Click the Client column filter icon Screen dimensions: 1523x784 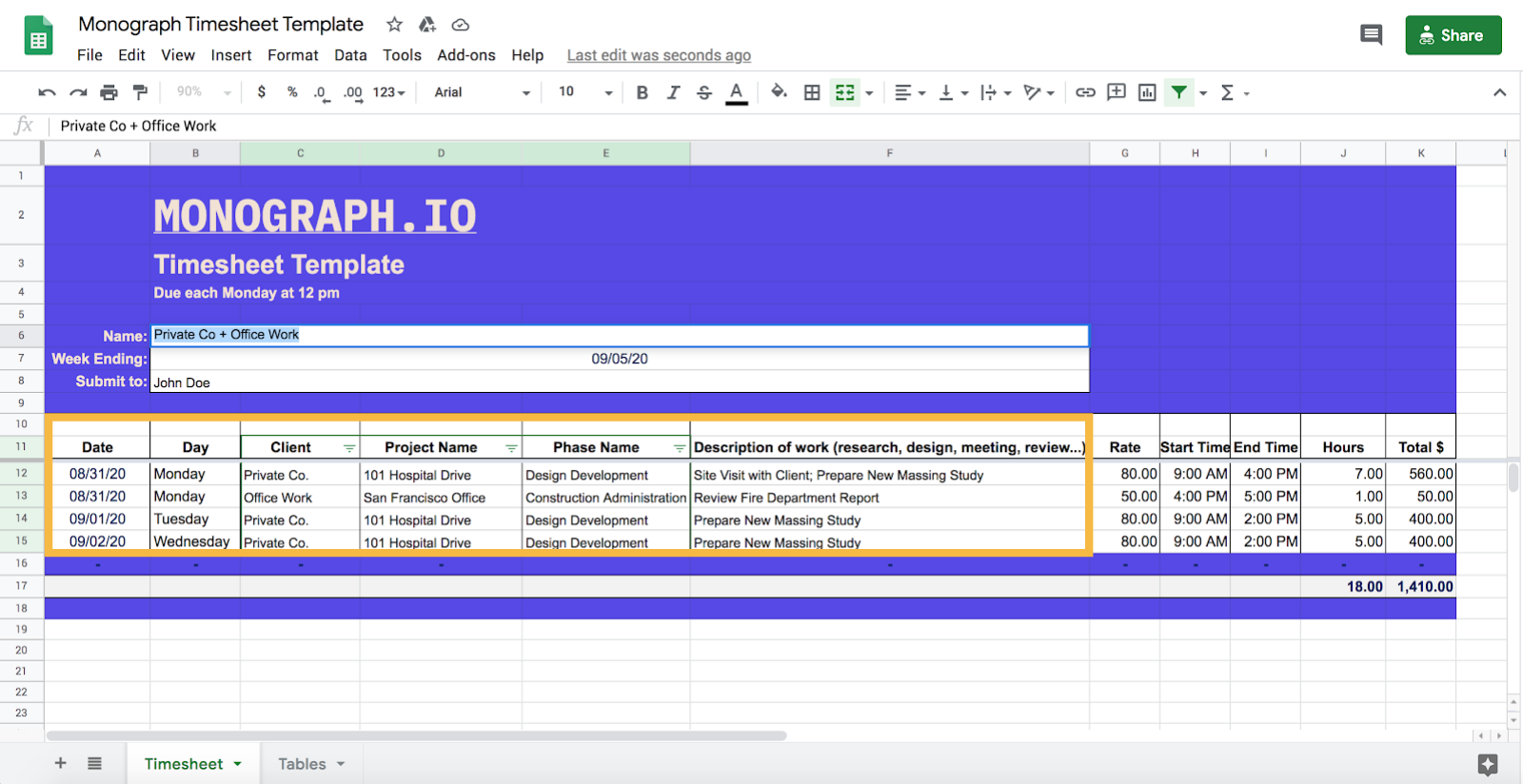click(x=349, y=448)
